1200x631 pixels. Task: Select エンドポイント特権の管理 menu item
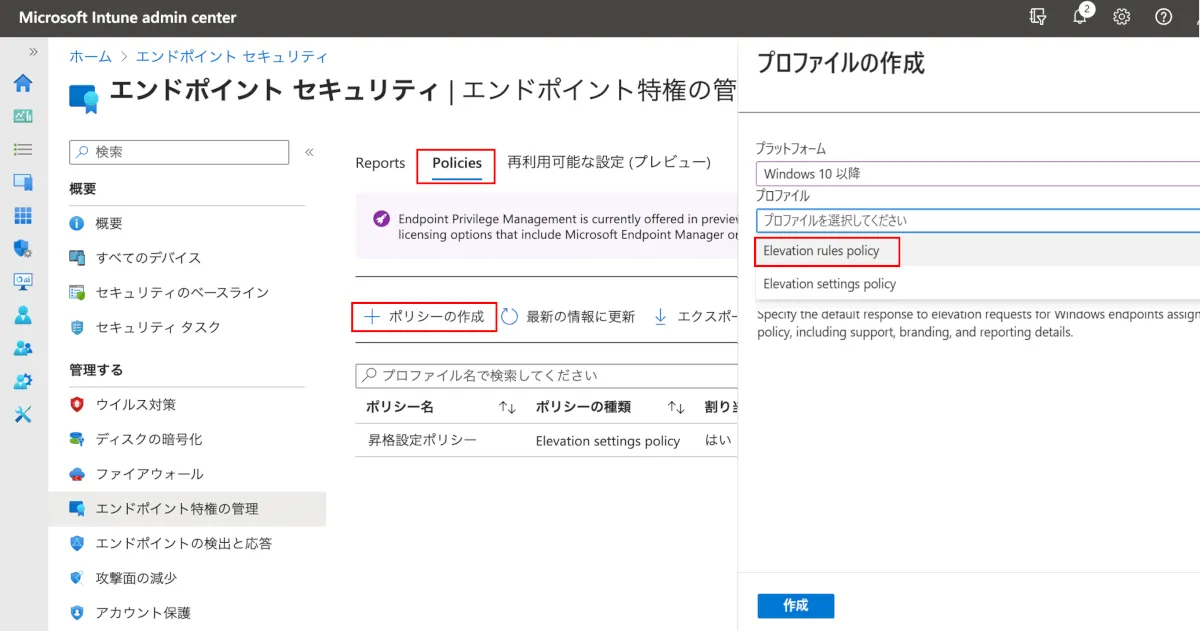[187, 509]
